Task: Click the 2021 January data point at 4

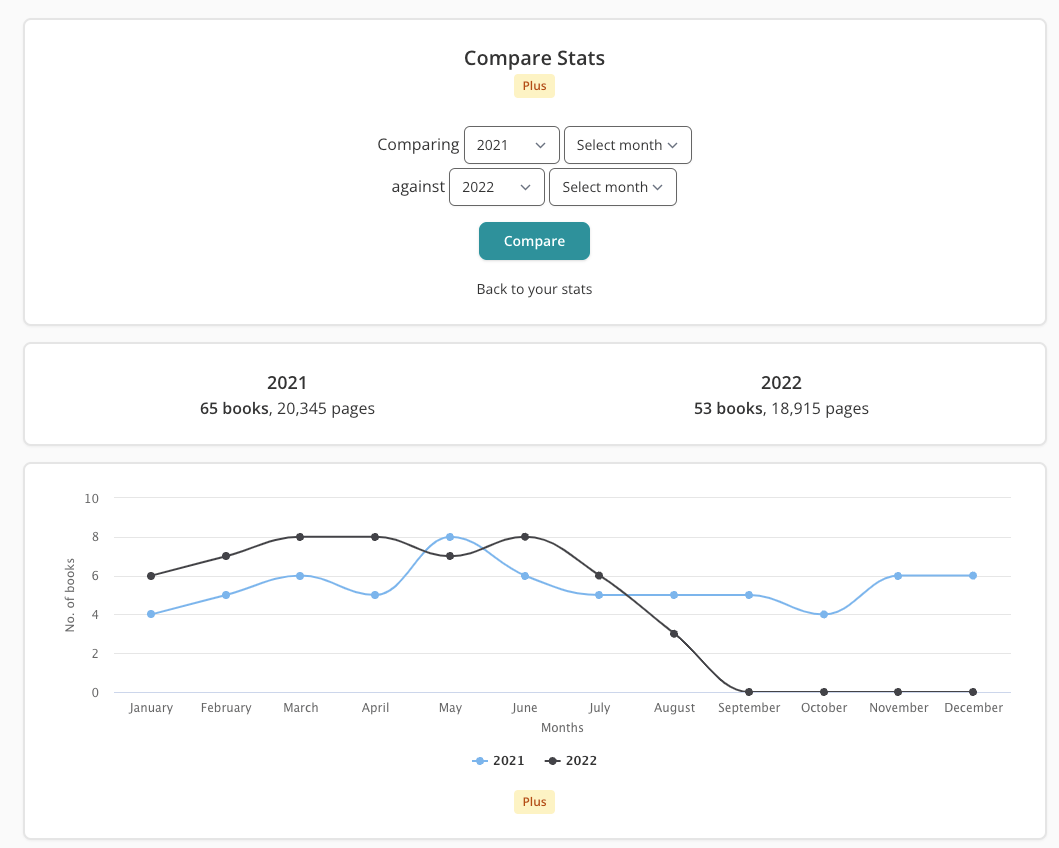Action: tap(151, 614)
